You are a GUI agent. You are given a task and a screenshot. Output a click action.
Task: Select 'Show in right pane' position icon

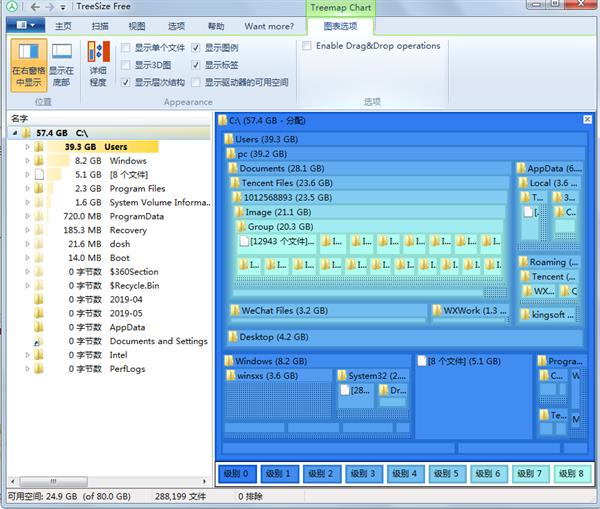tap(29, 65)
